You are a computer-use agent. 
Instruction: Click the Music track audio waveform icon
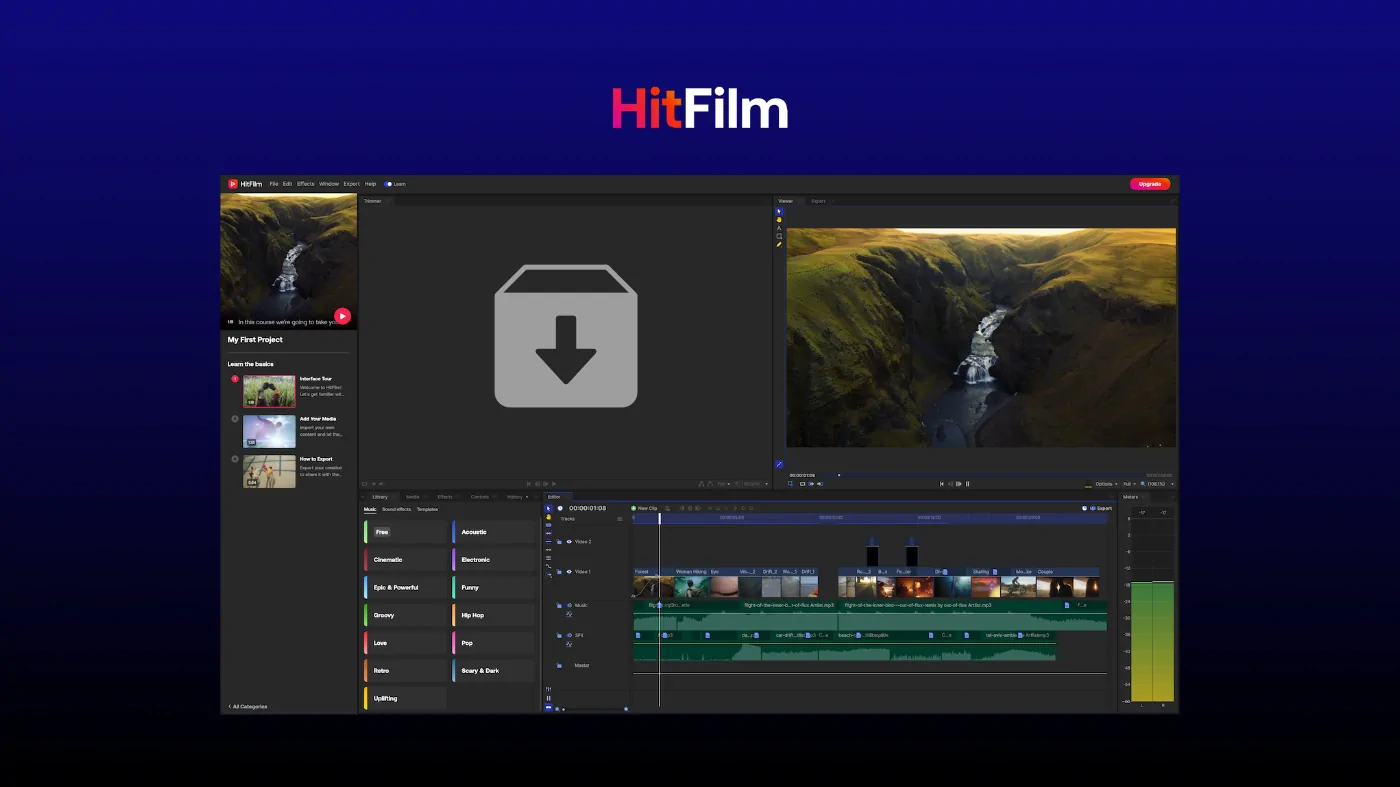(569, 614)
